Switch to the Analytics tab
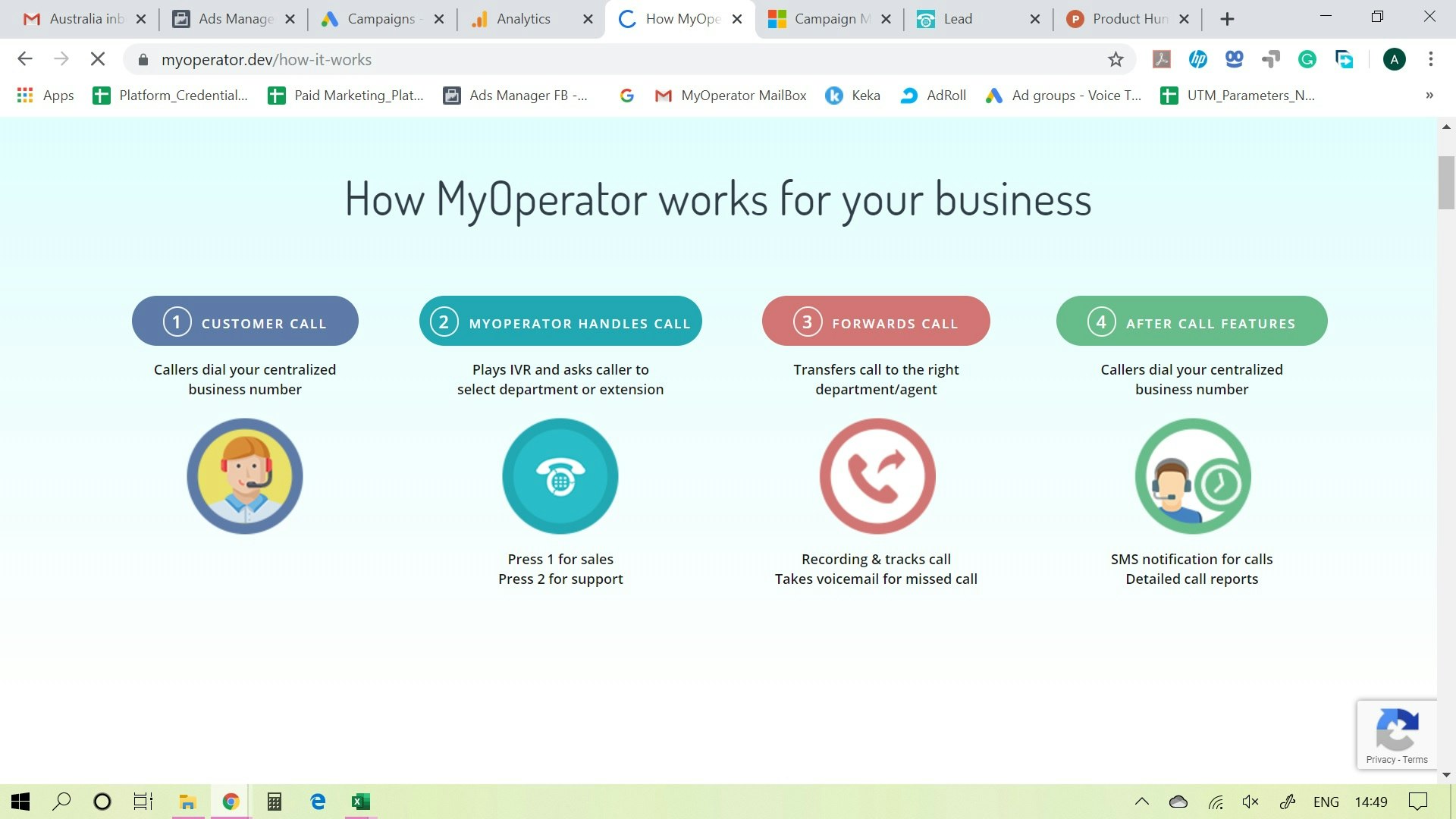 523,19
